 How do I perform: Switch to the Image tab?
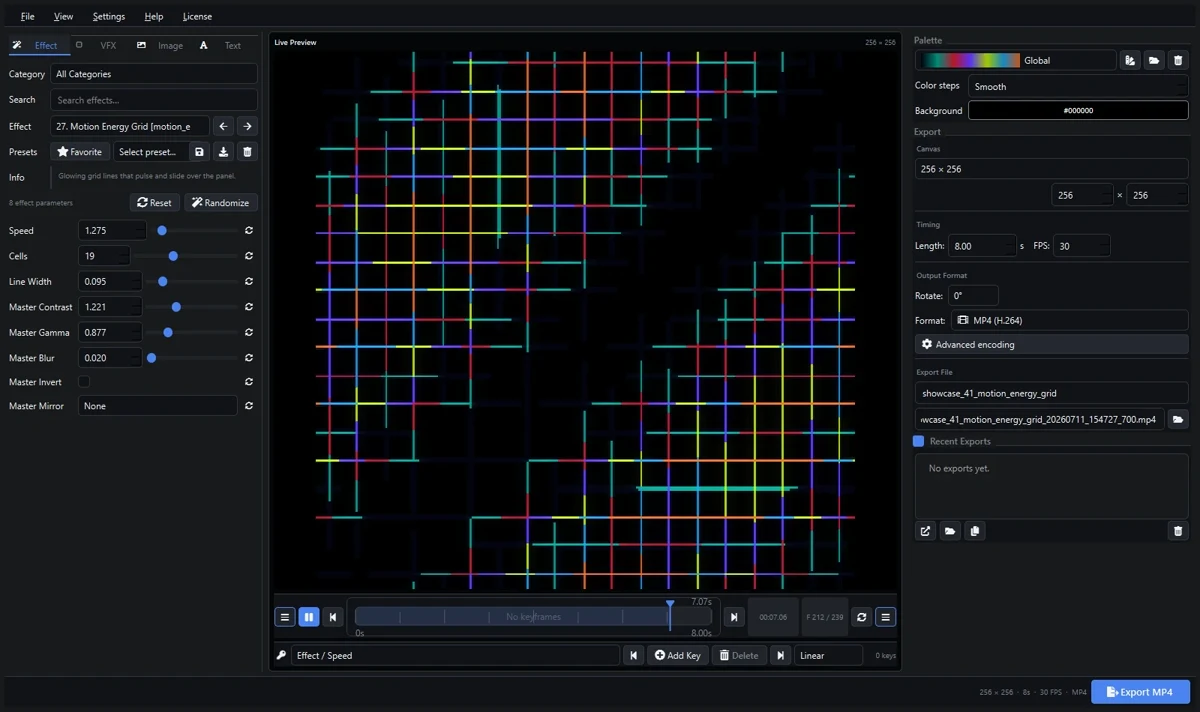click(x=160, y=45)
